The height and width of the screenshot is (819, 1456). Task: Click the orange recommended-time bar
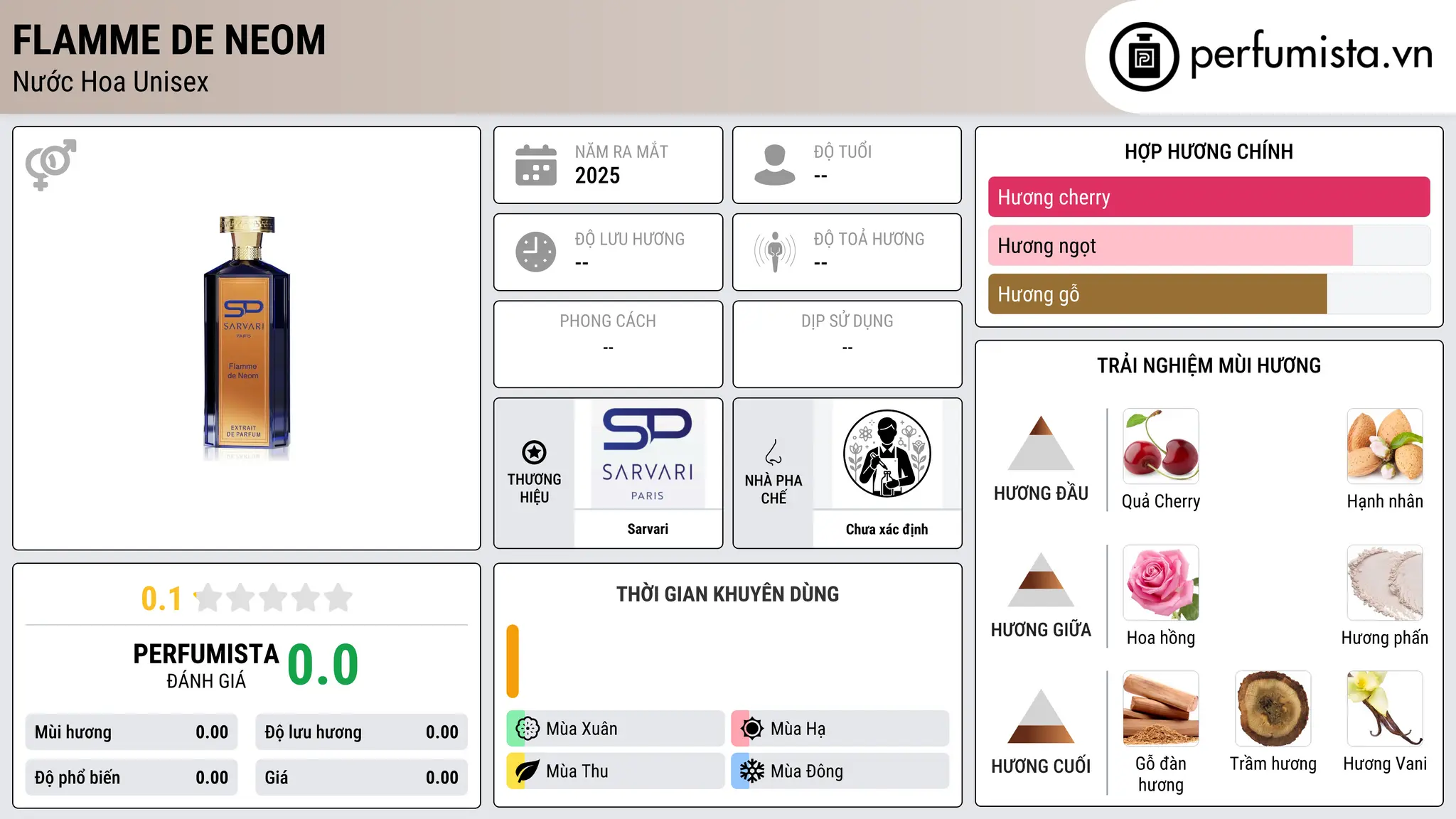(x=513, y=661)
